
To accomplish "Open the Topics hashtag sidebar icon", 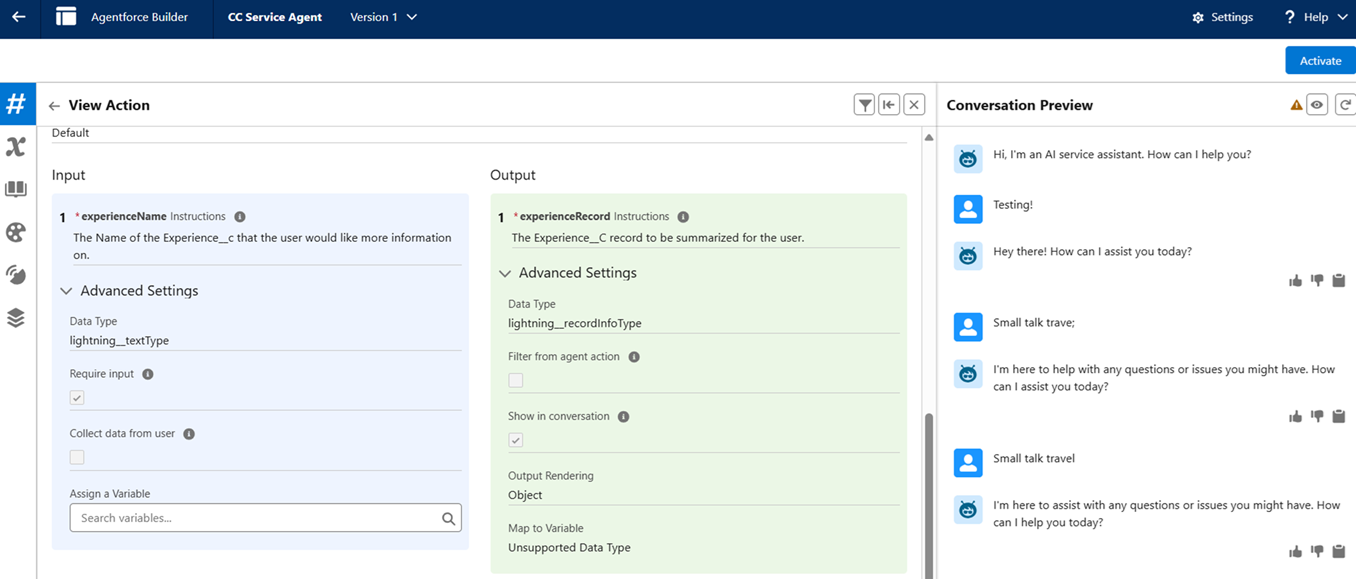I will pos(16,104).
